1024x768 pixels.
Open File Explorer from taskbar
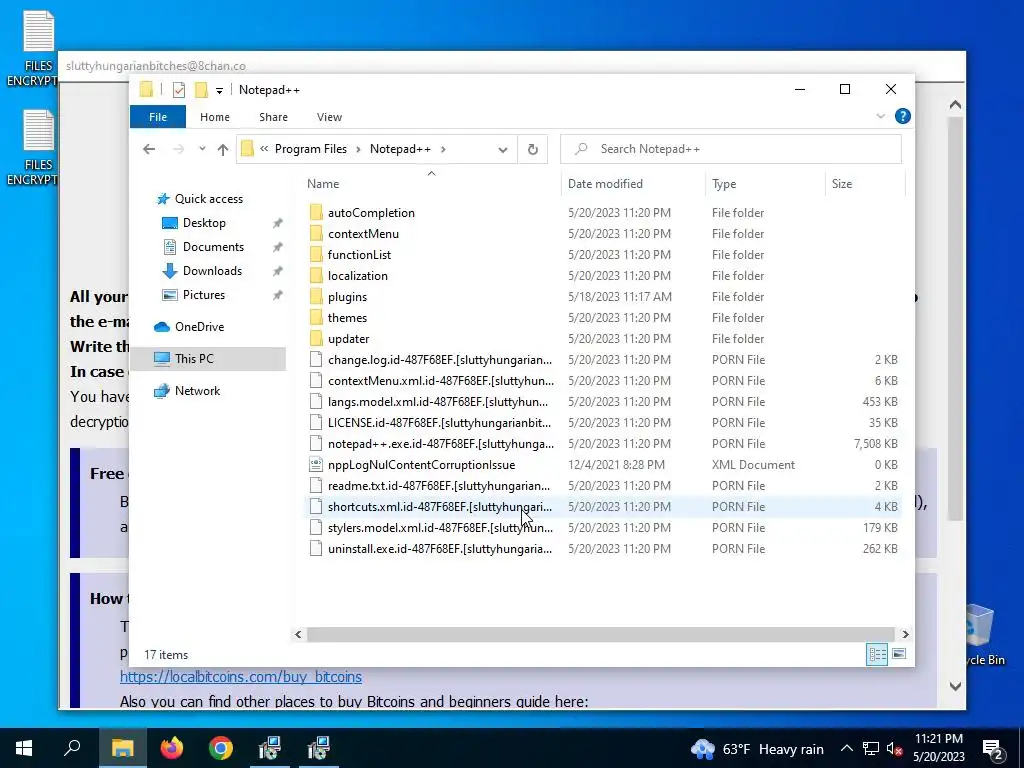(122, 748)
